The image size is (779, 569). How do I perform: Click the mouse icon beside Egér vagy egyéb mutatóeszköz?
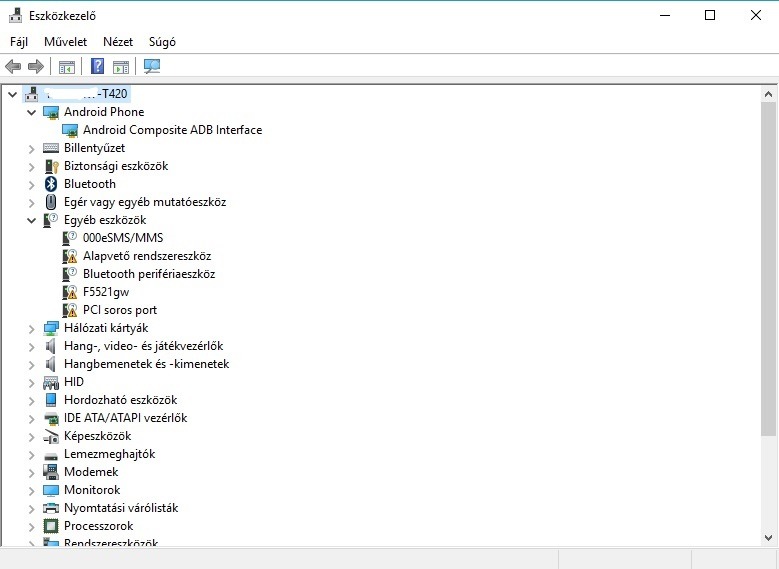[x=51, y=202]
